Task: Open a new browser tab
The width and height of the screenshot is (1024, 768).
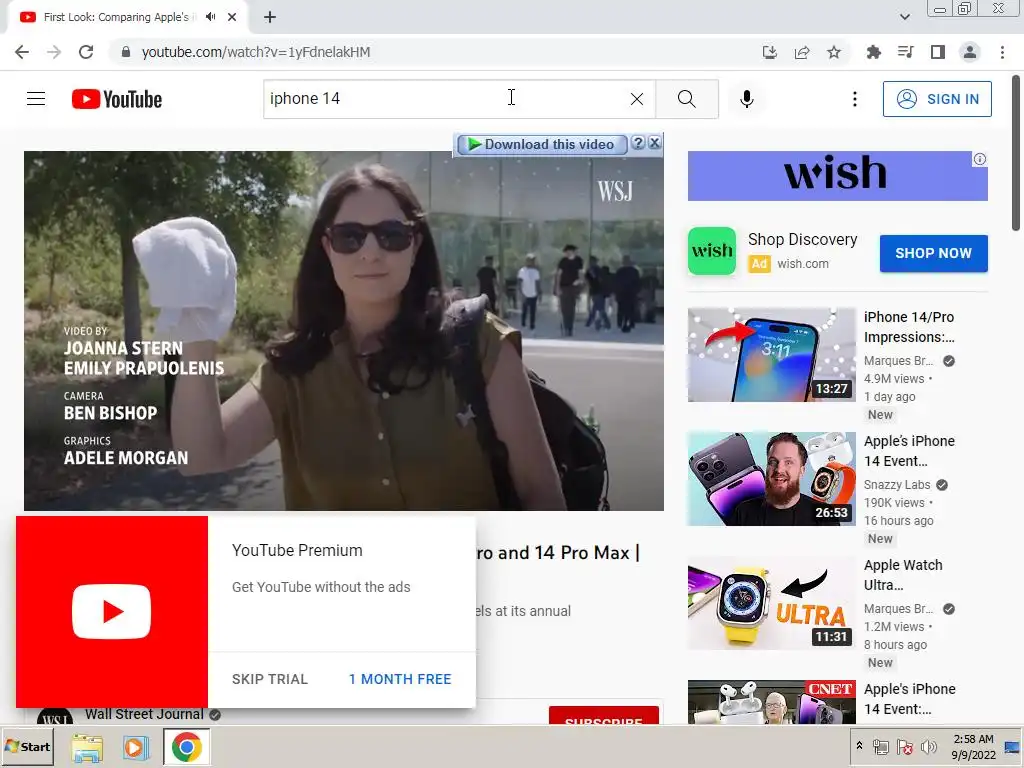Action: (x=270, y=17)
